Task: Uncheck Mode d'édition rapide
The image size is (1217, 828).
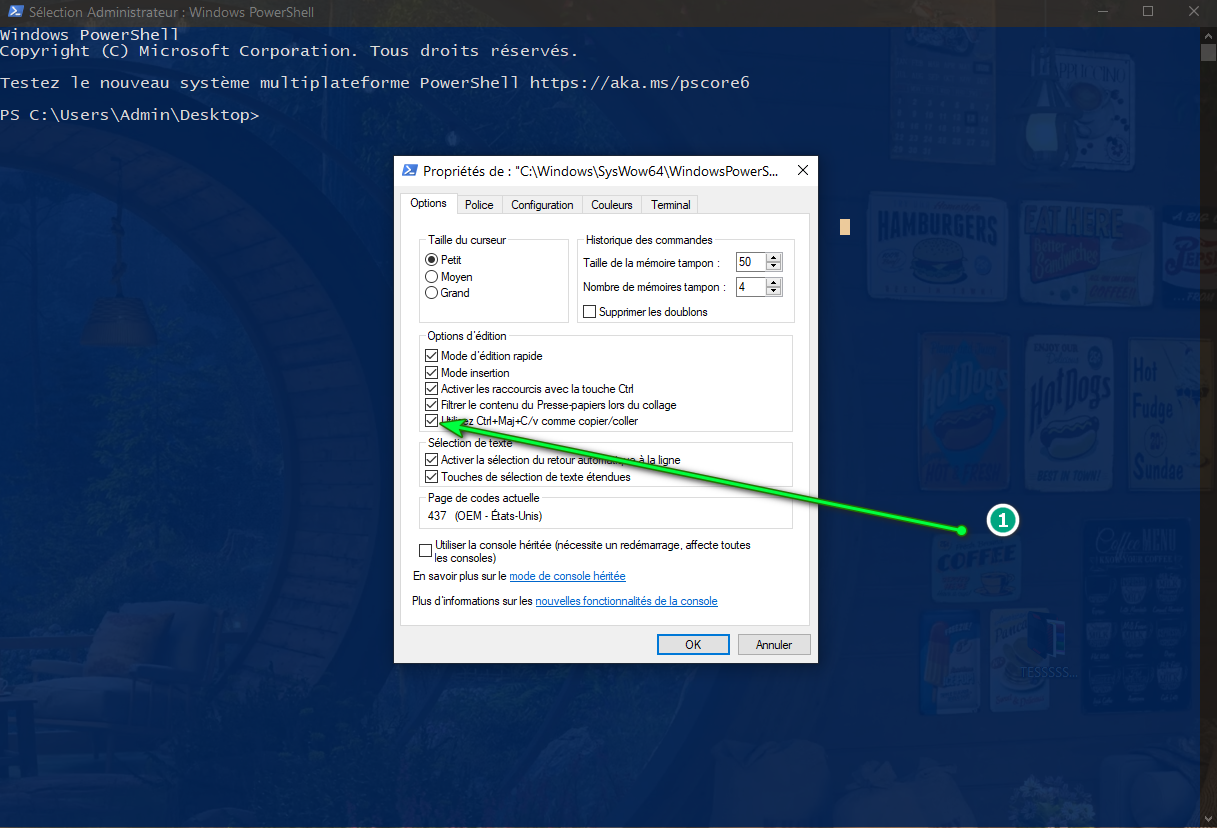Action: pos(432,356)
